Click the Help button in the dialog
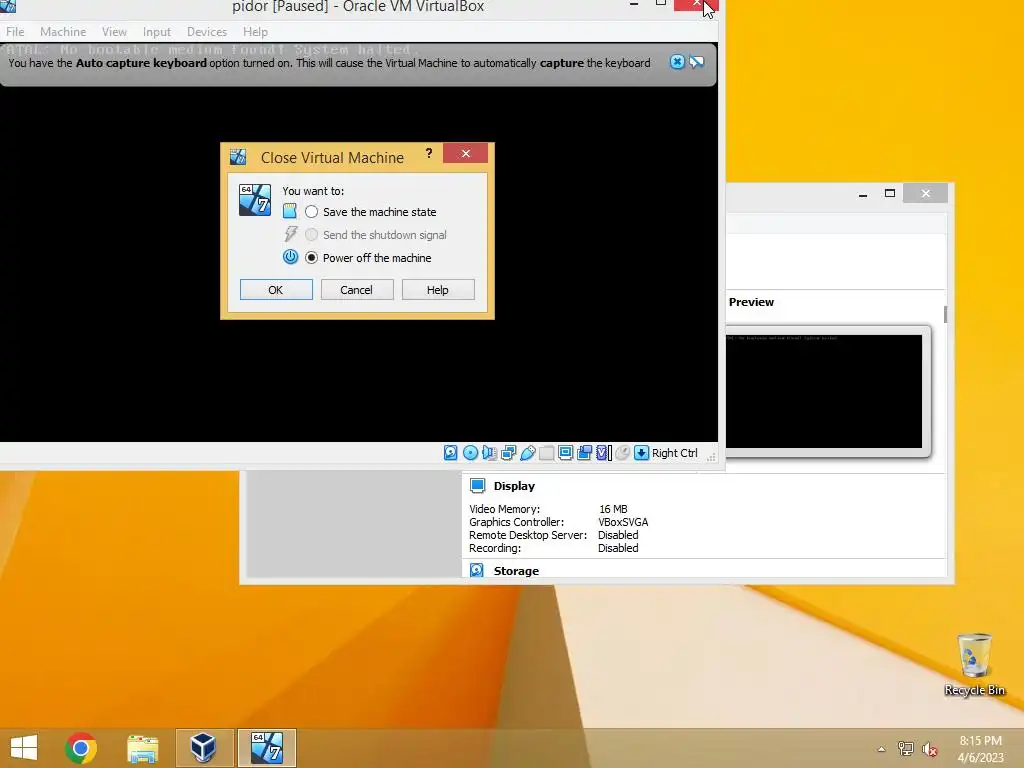The height and width of the screenshot is (768, 1024). 438,289
